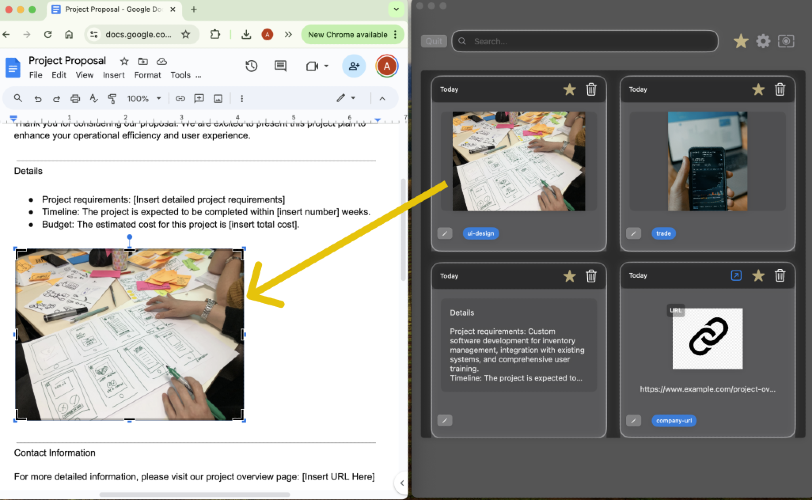The width and height of the screenshot is (812, 500).
Task: Expand the editing mode pencil dropdown
Action: (346, 98)
